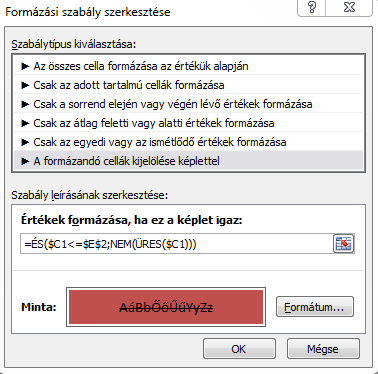The height and width of the screenshot is (374, 378).
Task: Choose 'Csak az átlag feletti vagy alatti' rule
Action: coord(188,123)
